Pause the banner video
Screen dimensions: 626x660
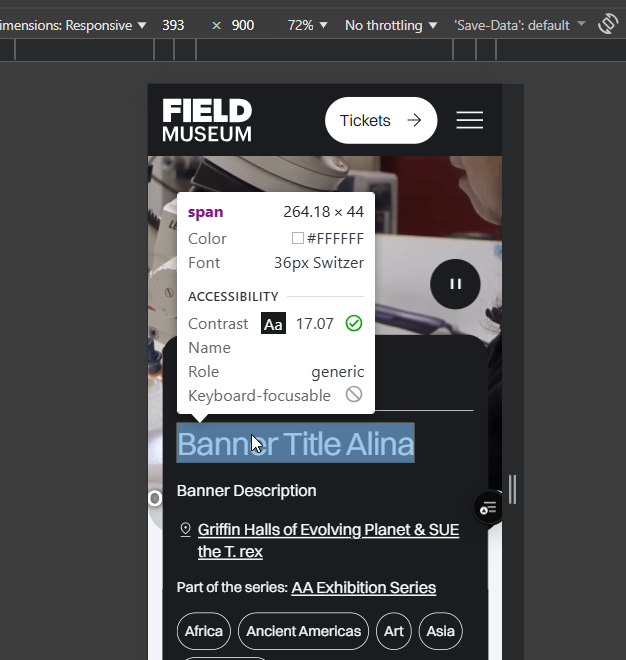point(455,284)
